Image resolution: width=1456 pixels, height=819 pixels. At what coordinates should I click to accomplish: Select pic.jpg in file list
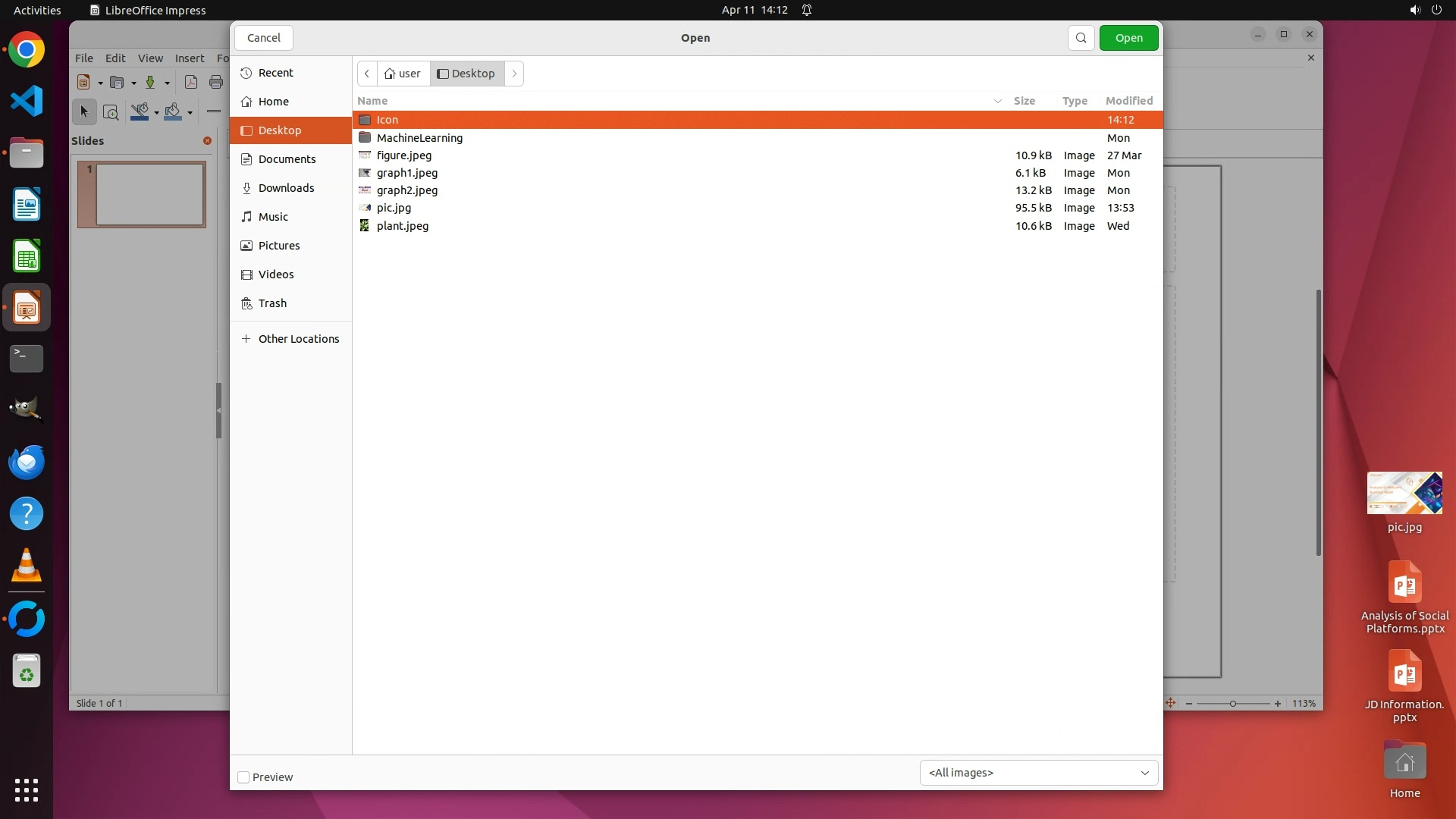394,208
